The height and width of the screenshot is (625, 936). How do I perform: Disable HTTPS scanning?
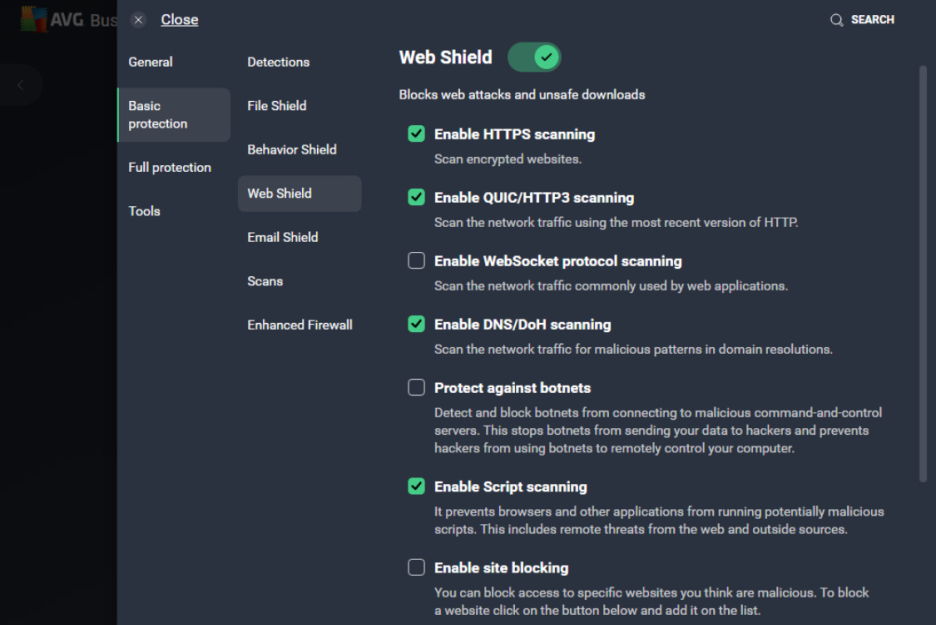[416, 134]
